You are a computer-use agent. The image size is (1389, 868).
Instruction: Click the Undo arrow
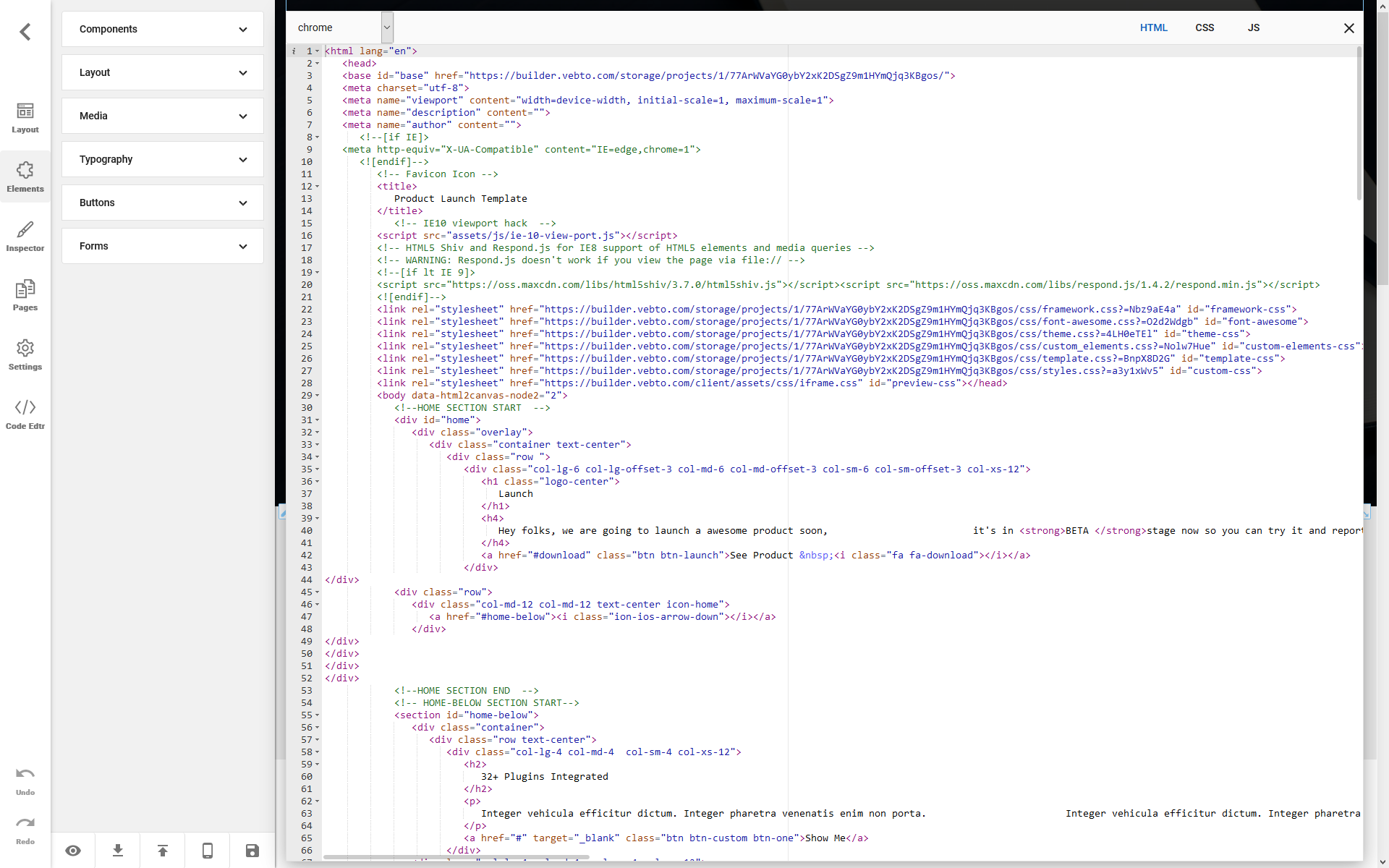tap(25, 780)
